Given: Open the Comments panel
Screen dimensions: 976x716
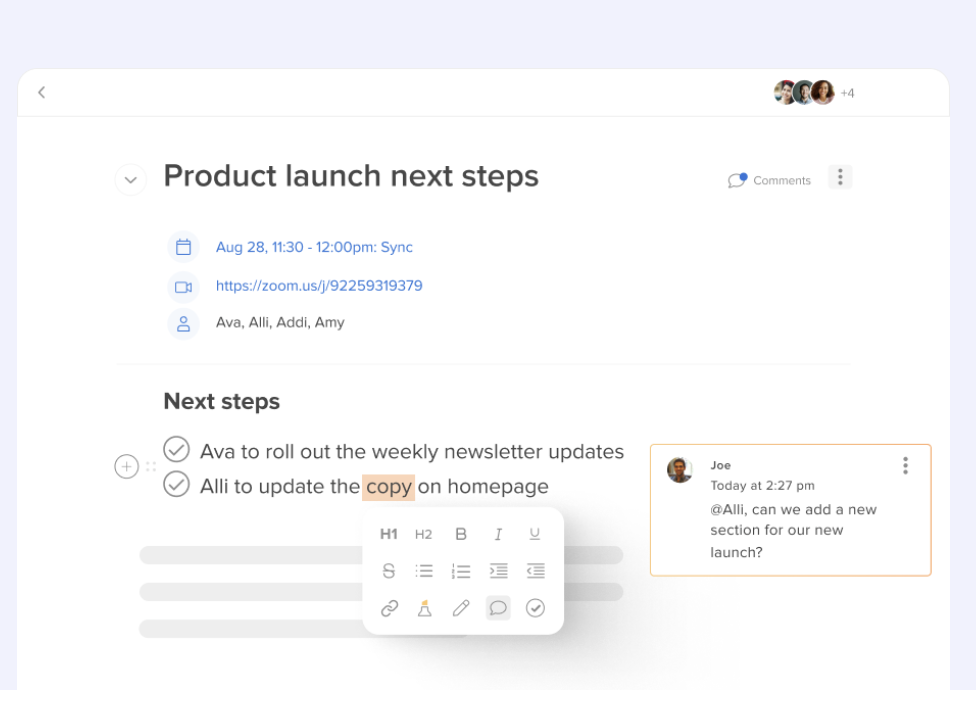Looking at the screenshot, I should point(770,180).
